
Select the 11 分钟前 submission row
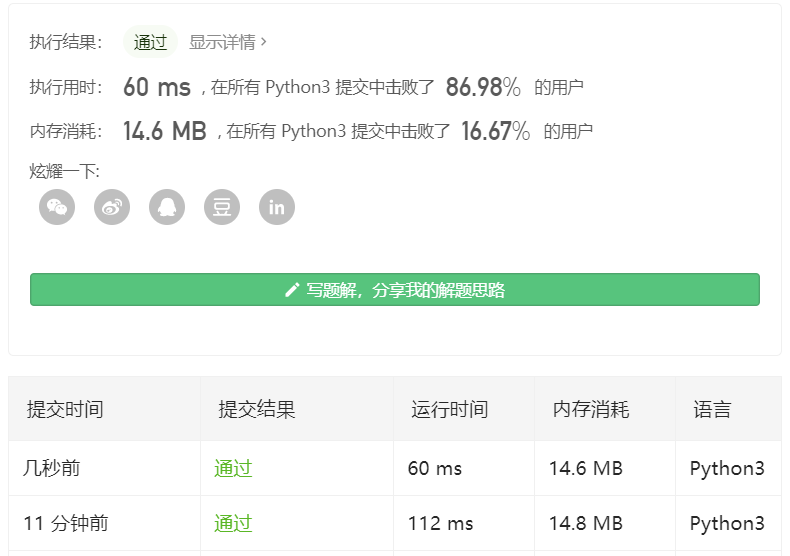66,523
